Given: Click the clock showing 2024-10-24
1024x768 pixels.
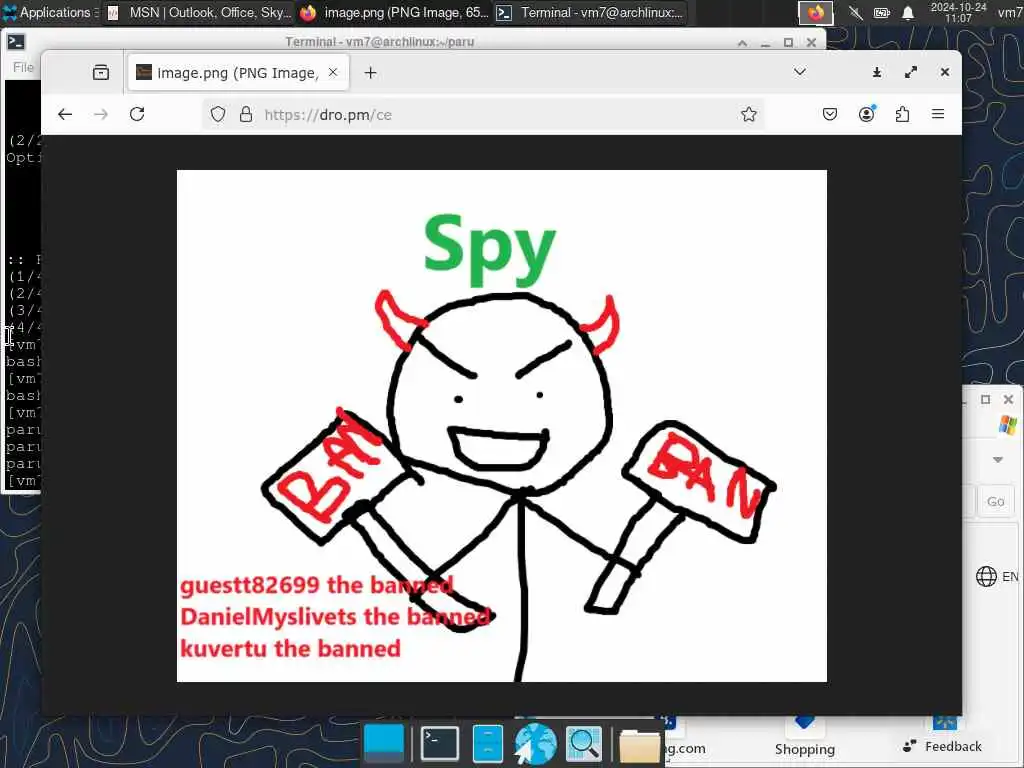Looking at the screenshot, I should (x=957, y=12).
